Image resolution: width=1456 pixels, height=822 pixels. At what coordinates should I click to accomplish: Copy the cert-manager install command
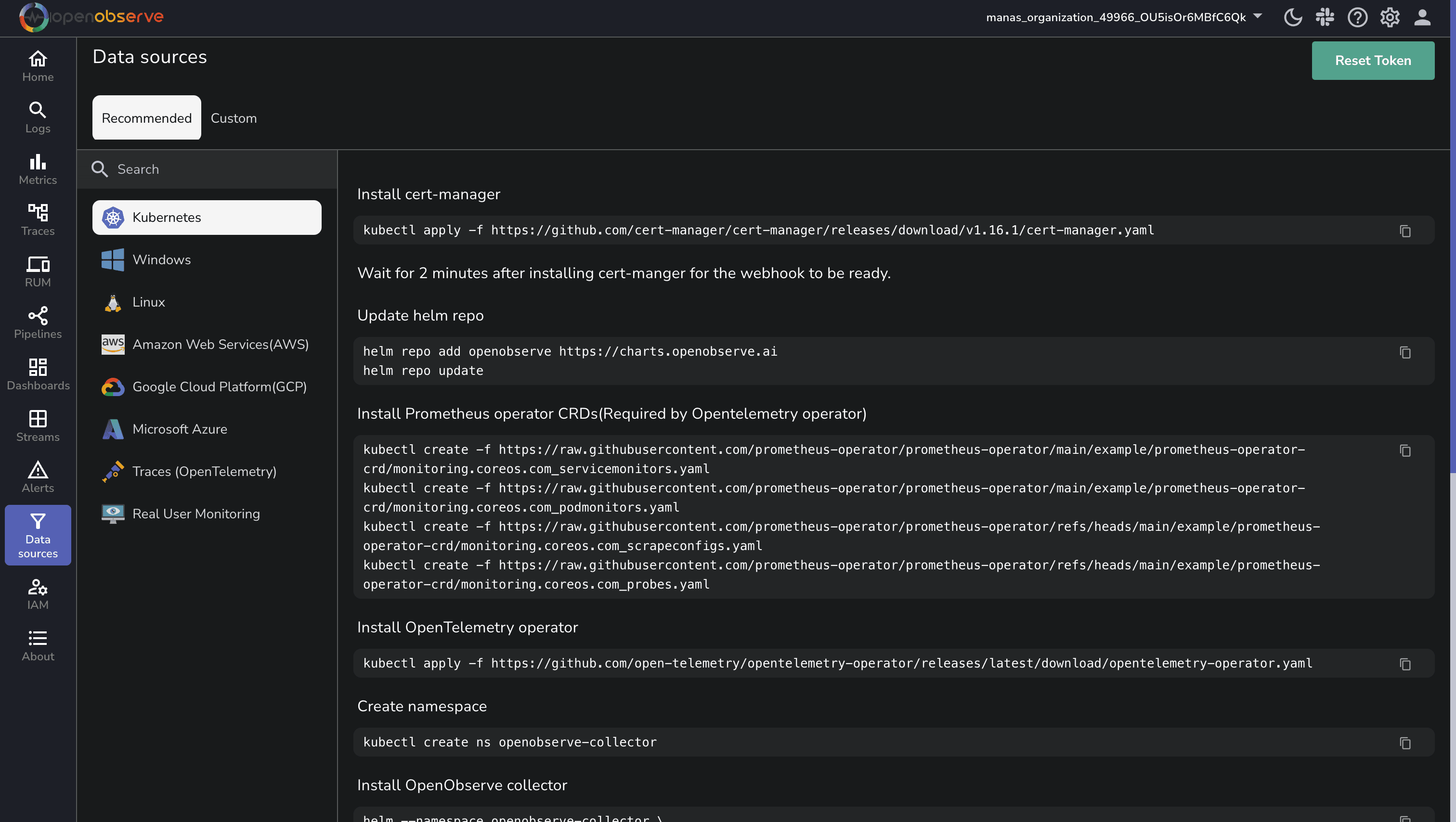point(1406,231)
